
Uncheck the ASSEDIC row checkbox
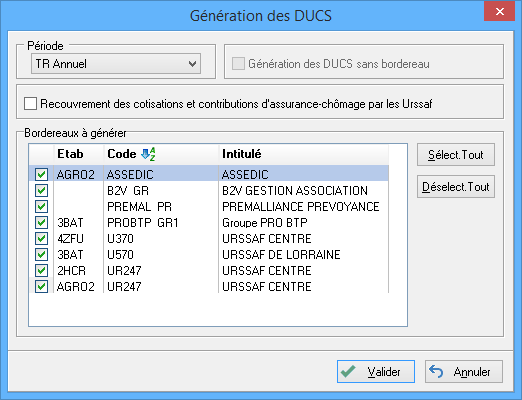point(41,174)
